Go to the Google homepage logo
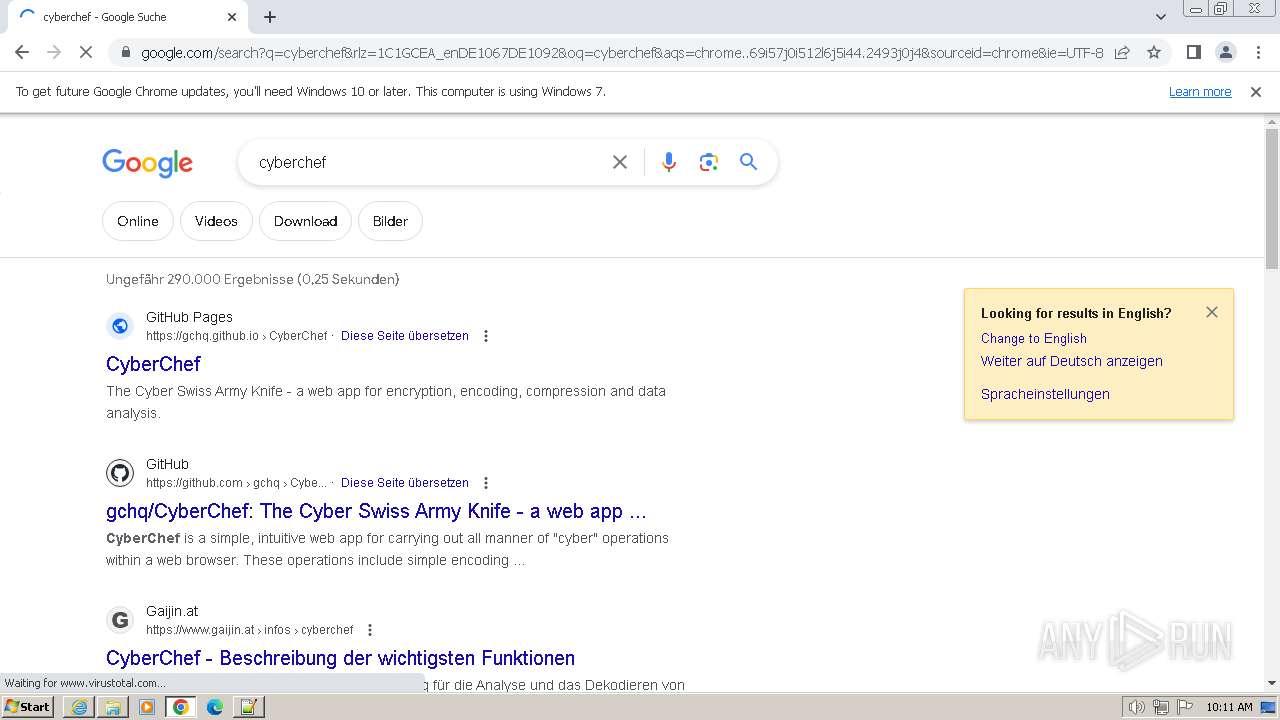Viewport: 1280px width, 720px height. pyautogui.click(x=147, y=163)
